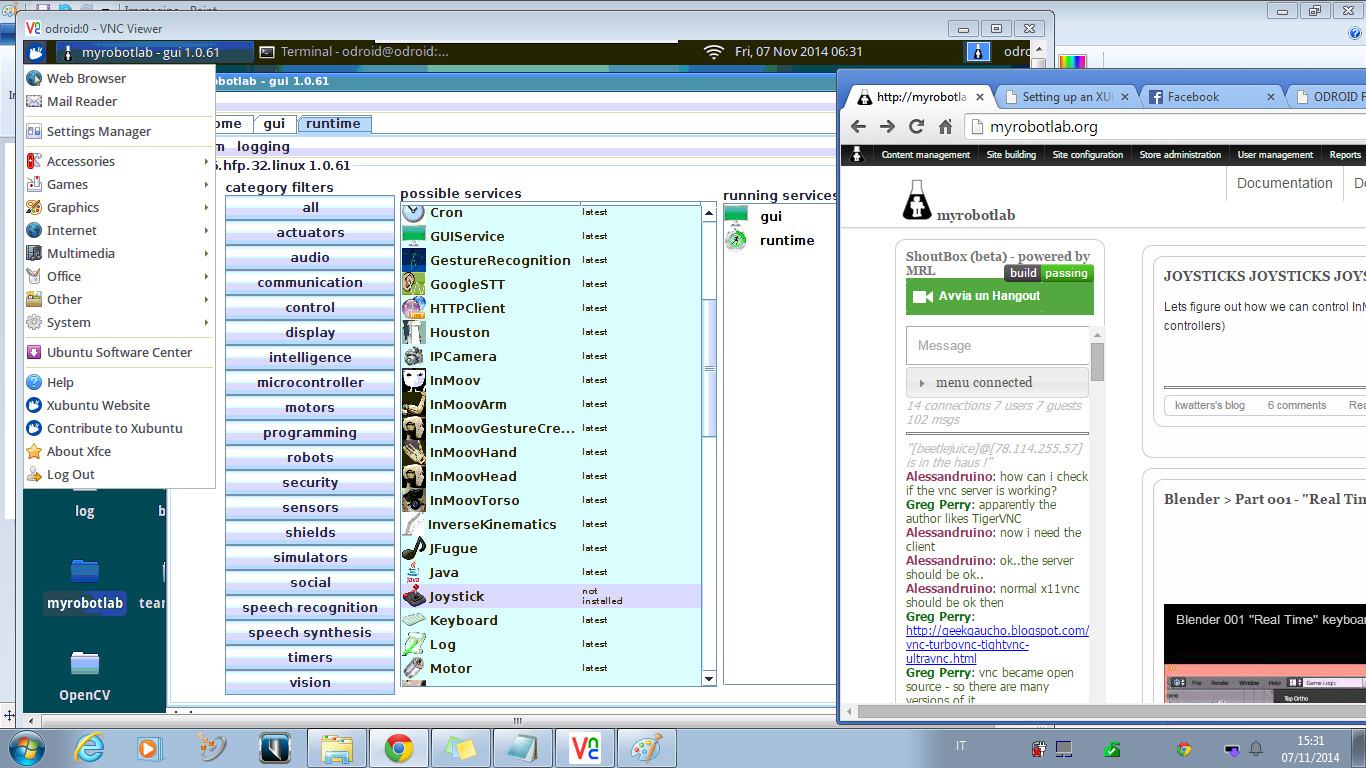Viewport: 1366px width, 768px height.
Task: Expand the Internet submenu
Action: (119, 230)
